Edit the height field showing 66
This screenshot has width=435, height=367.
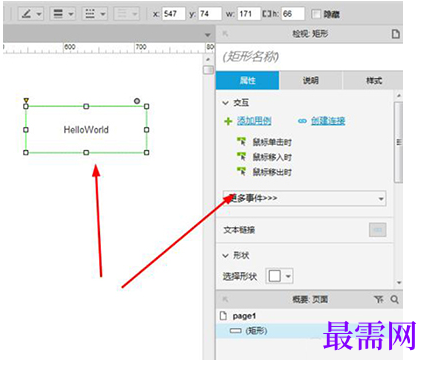pos(293,14)
